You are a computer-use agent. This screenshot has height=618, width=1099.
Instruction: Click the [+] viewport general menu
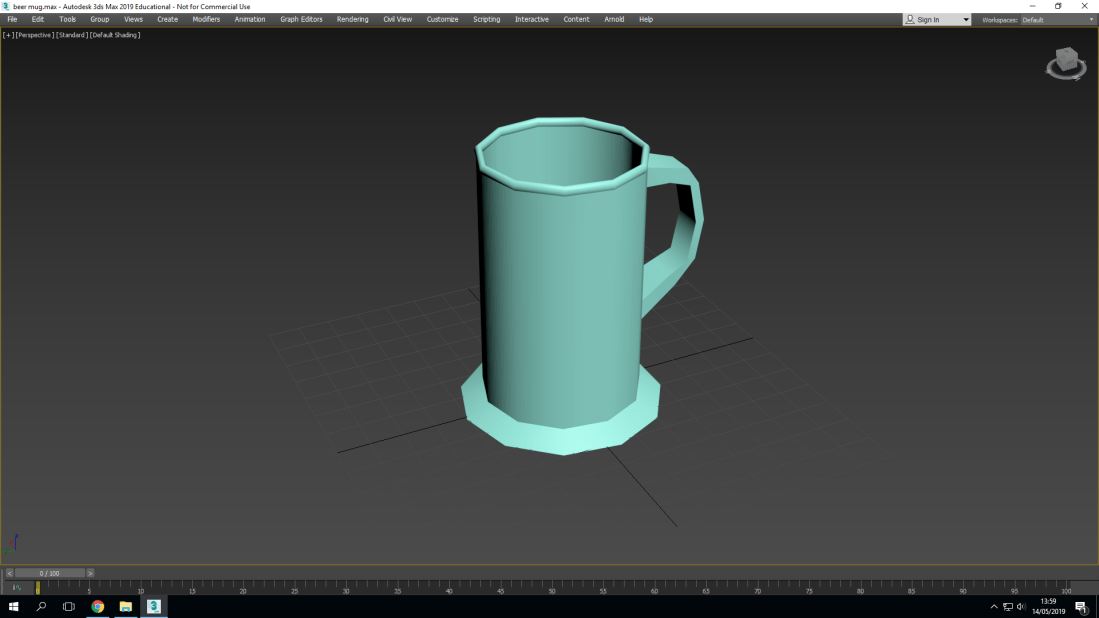point(8,34)
